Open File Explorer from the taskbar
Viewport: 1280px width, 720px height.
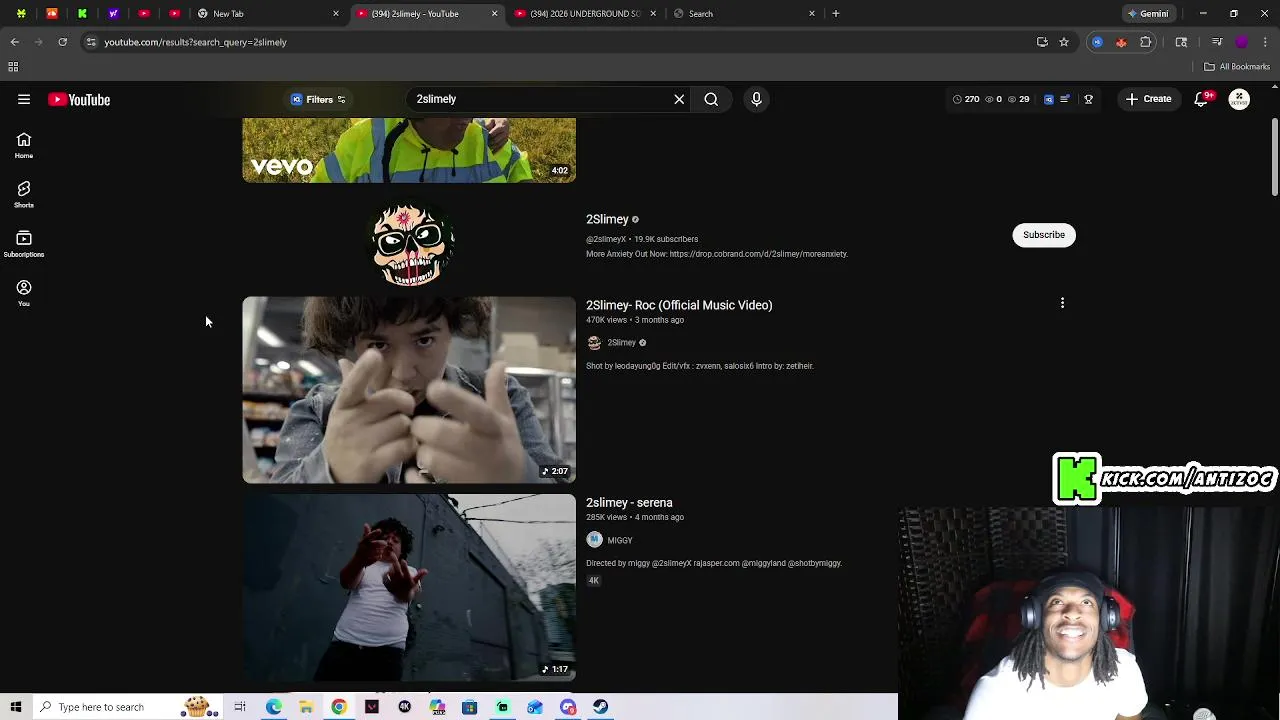coord(306,707)
